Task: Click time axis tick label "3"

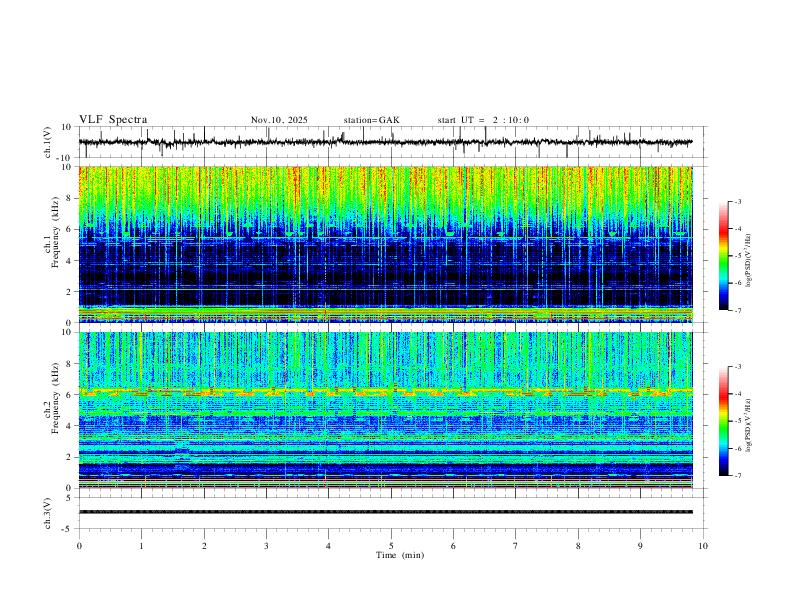Action: point(266,546)
